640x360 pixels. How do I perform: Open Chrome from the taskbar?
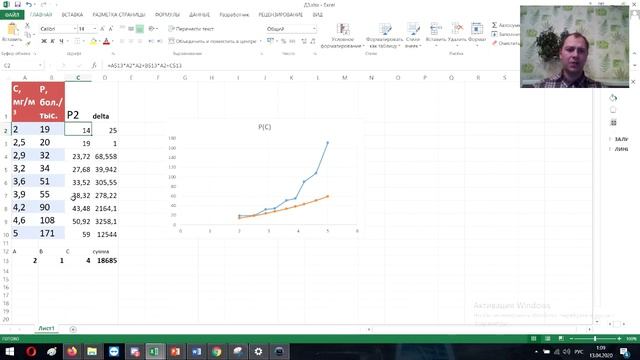pos(217,352)
